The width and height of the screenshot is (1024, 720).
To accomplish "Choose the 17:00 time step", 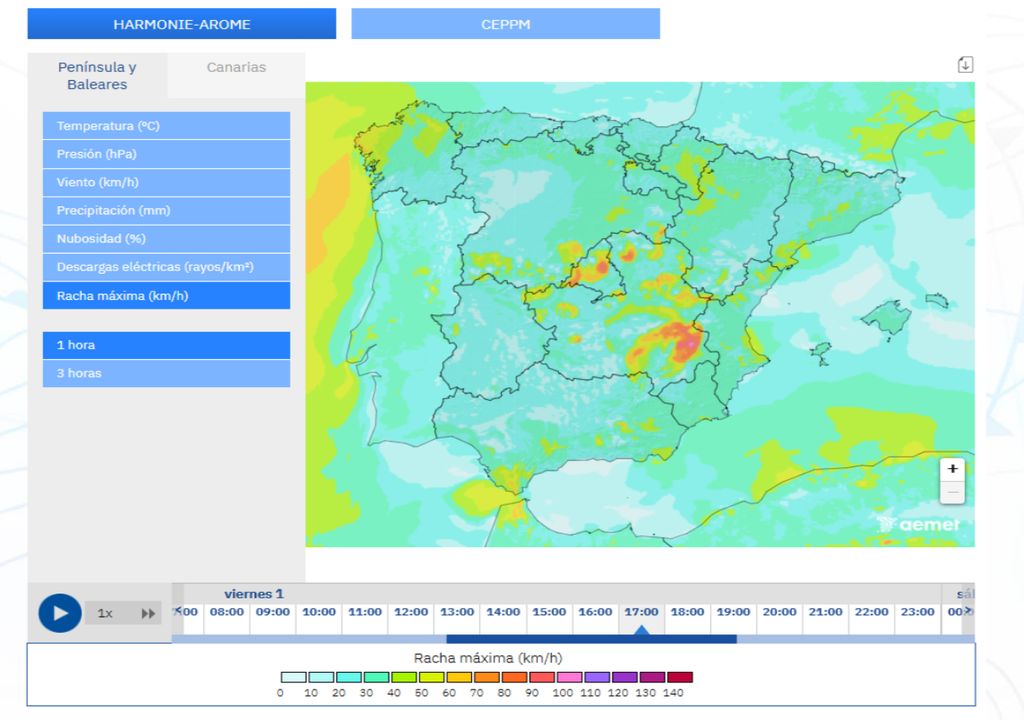I will click(641, 612).
